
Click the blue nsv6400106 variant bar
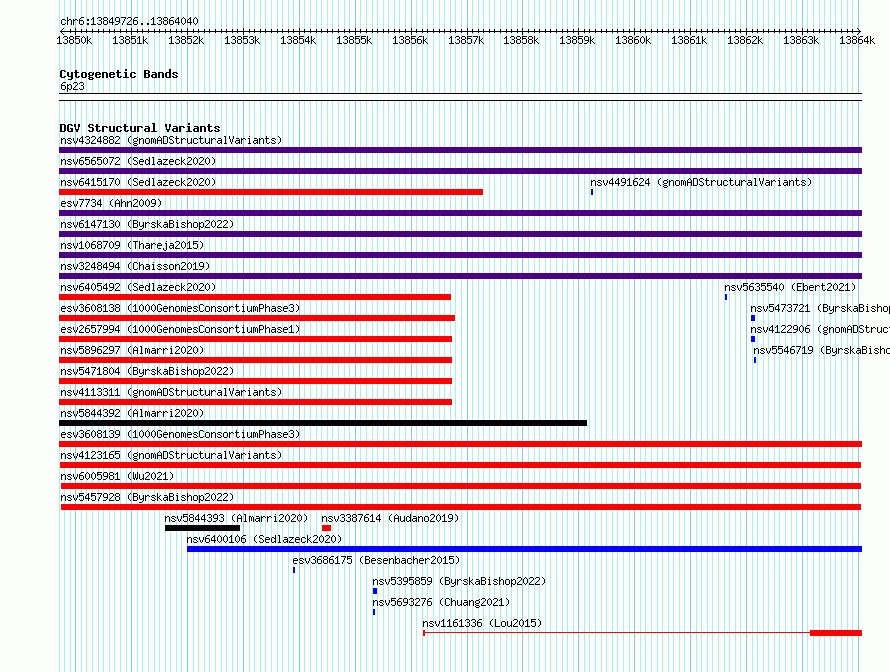(x=524, y=549)
